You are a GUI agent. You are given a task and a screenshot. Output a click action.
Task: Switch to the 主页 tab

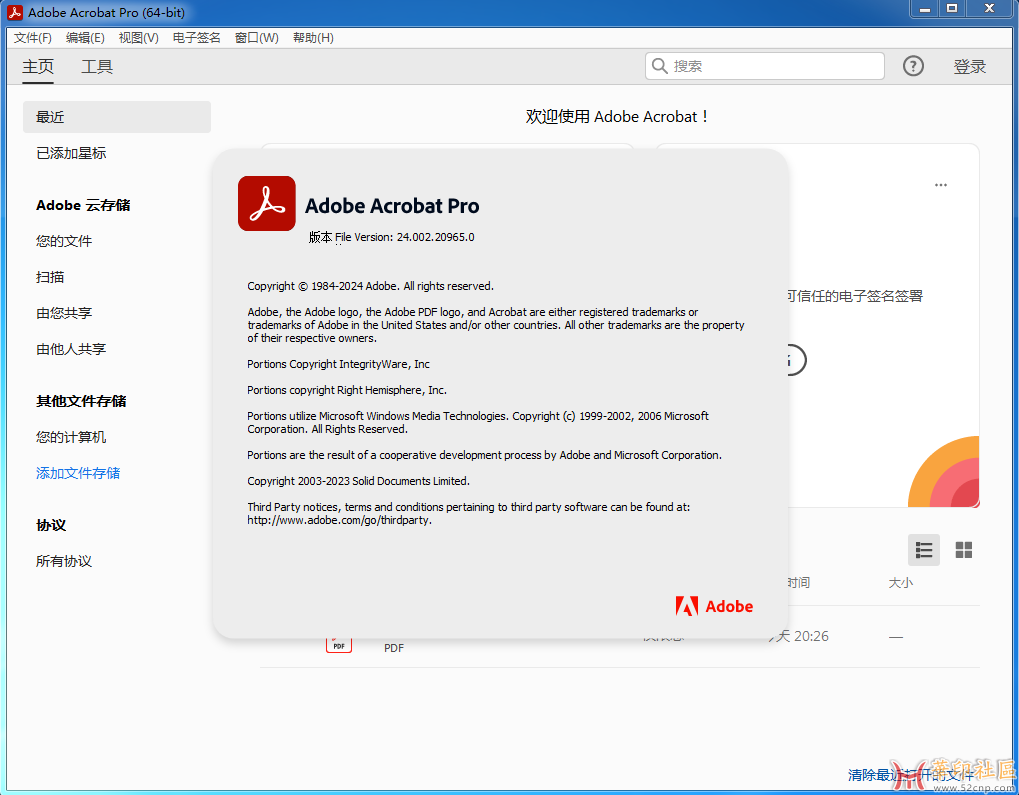[38, 66]
